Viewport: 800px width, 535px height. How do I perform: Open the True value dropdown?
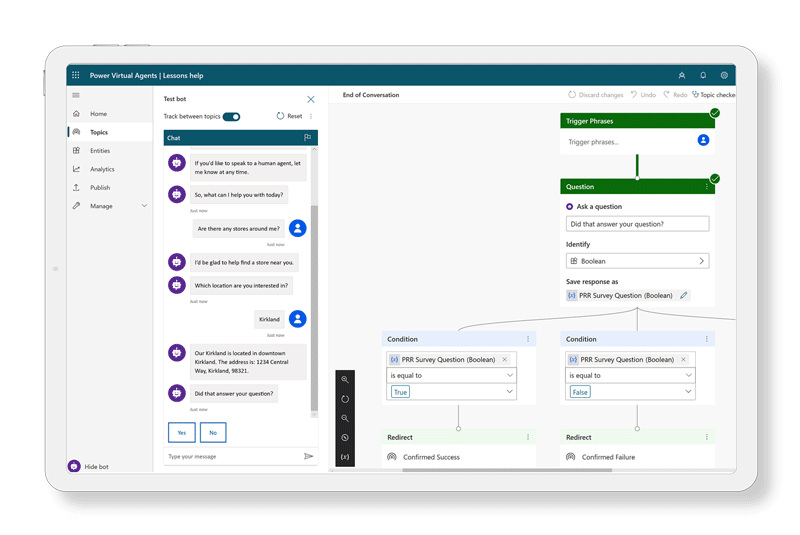click(x=452, y=392)
